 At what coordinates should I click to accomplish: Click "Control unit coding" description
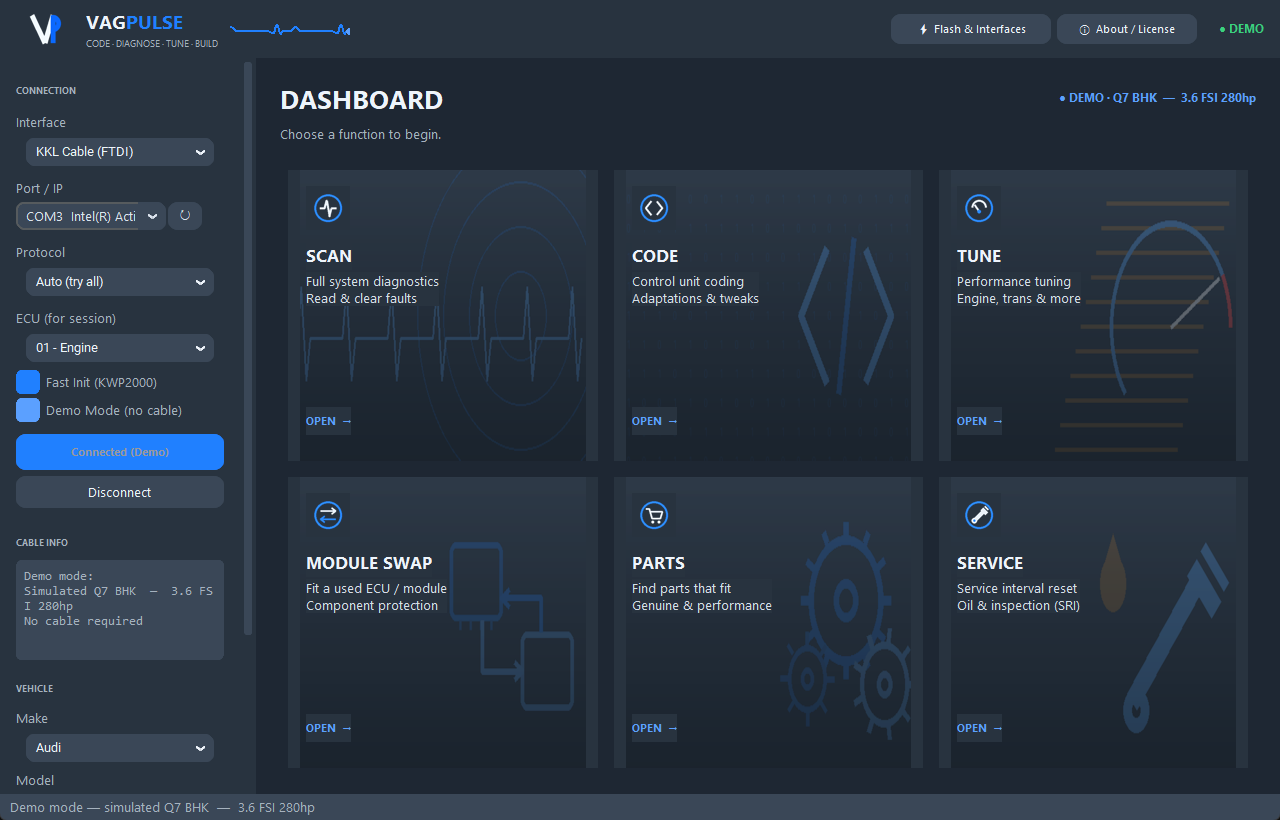(x=688, y=282)
